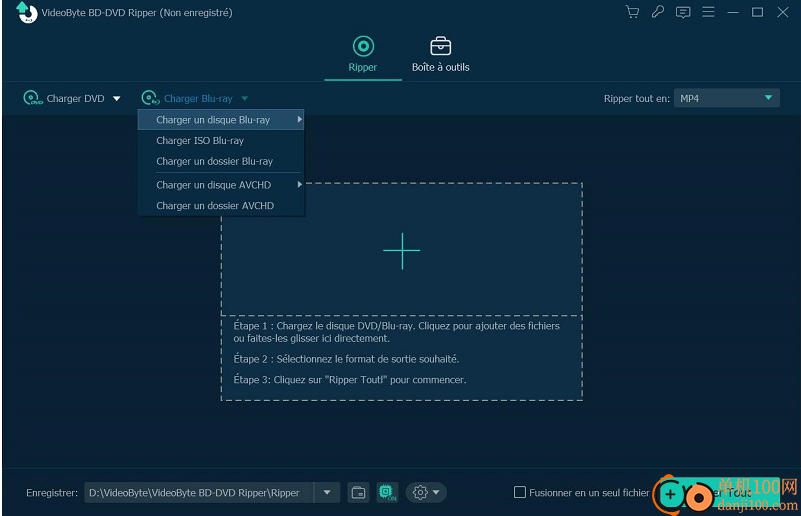Maximize the VideoByte window
The height and width of the screenshot is (516, 801).
(758, 12)
